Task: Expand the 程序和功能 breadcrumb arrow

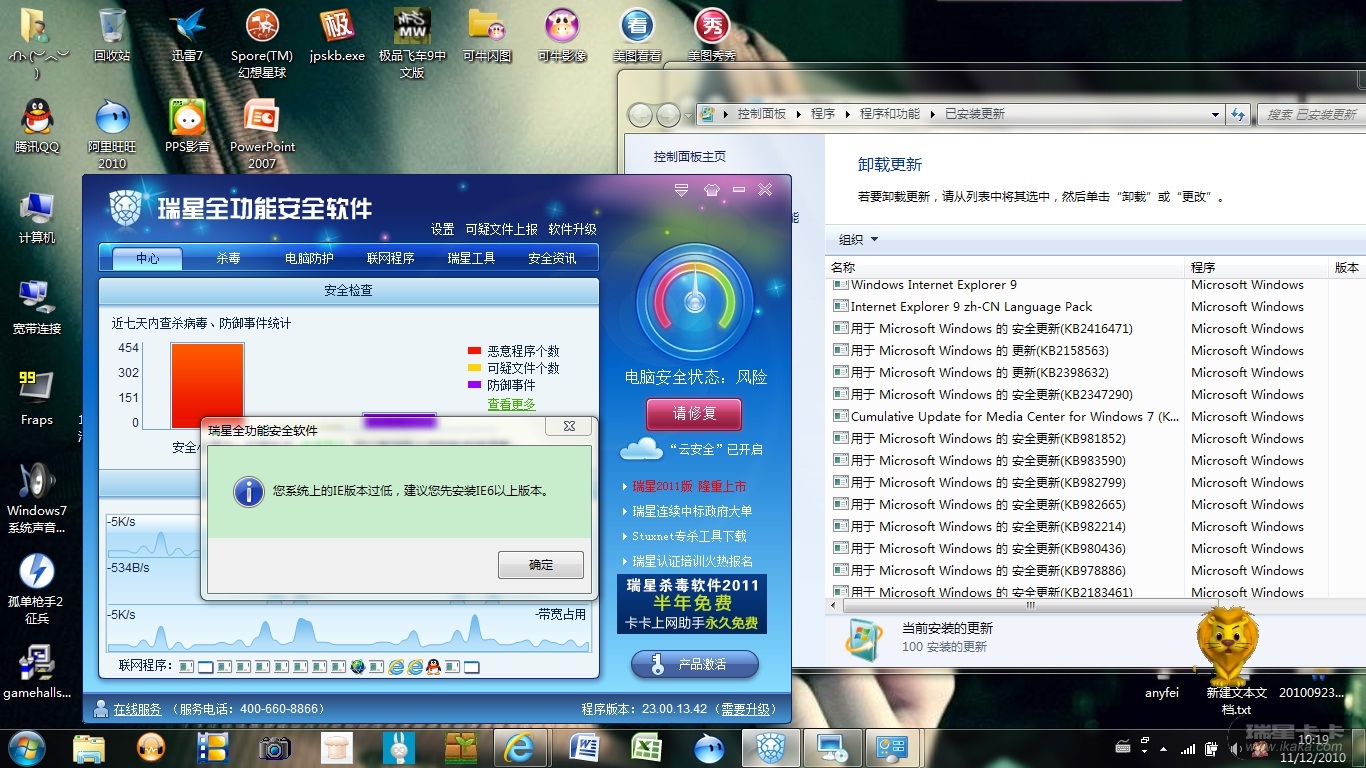Action: (x=932, y=114)
